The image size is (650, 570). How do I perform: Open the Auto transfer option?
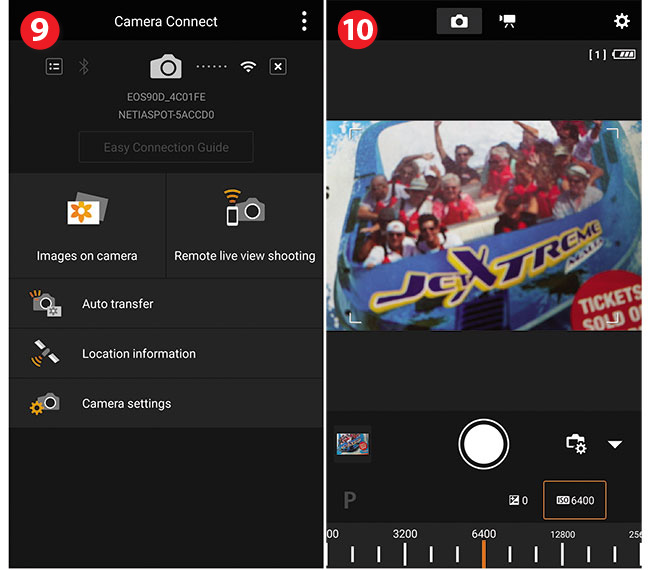click(x=166, y=304)
